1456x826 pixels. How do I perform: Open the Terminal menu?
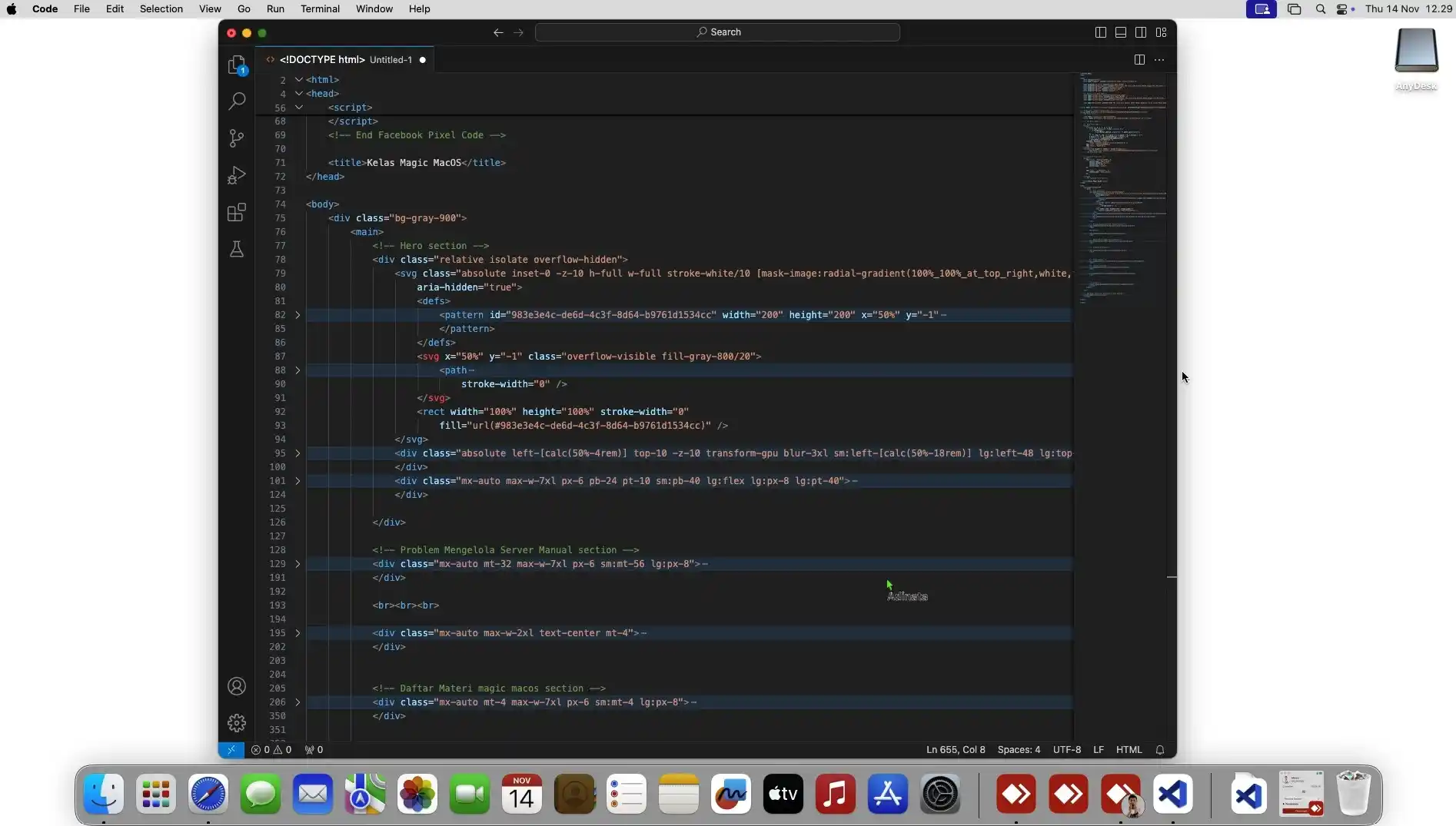point(320,9)
